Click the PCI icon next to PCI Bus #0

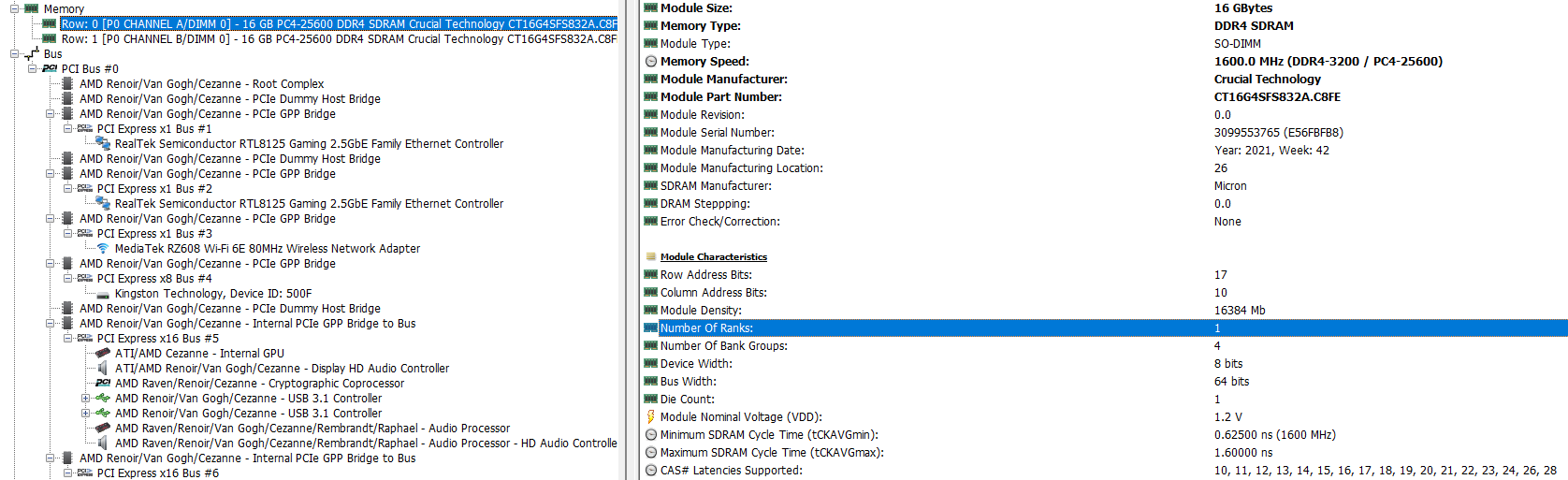(x=50, y=69)
